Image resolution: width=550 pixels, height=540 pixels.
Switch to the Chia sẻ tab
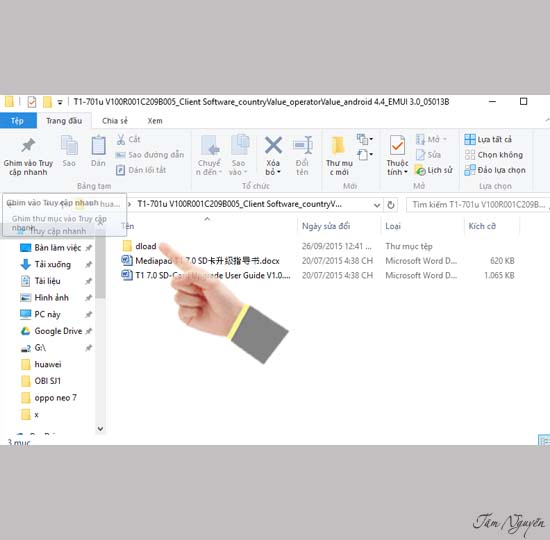[x=115, y=121]
